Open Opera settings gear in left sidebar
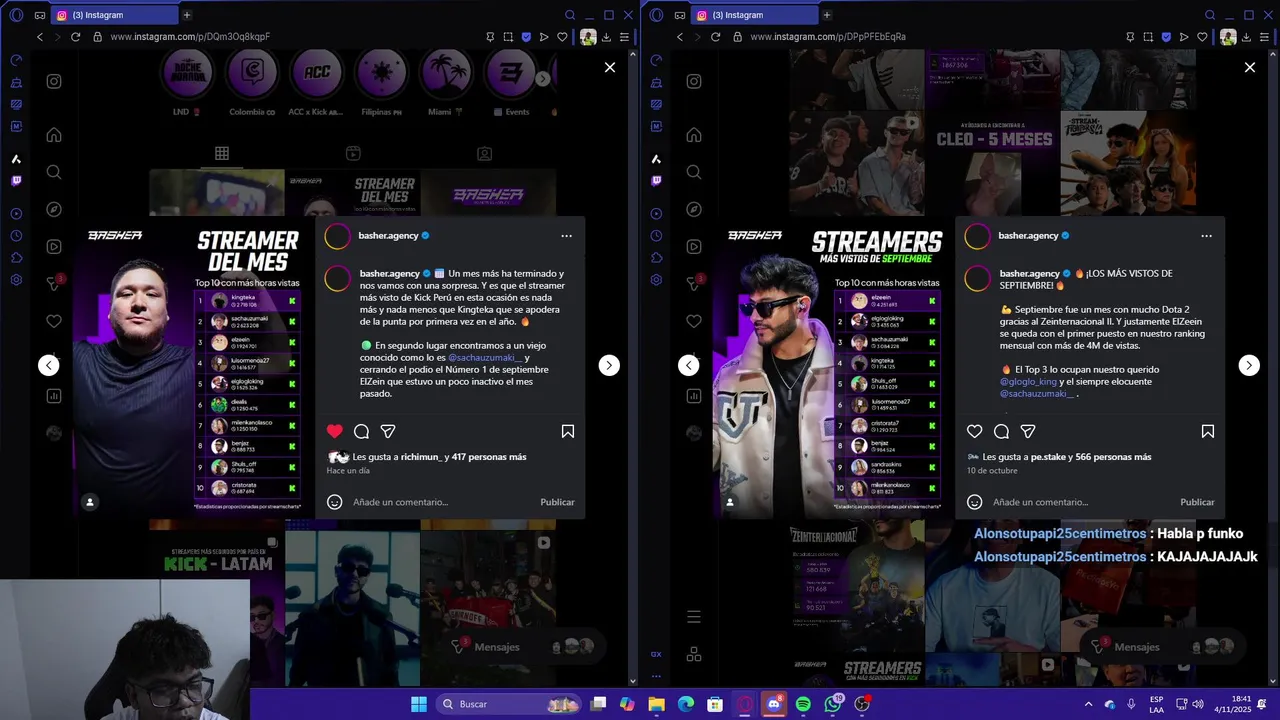 16,280
